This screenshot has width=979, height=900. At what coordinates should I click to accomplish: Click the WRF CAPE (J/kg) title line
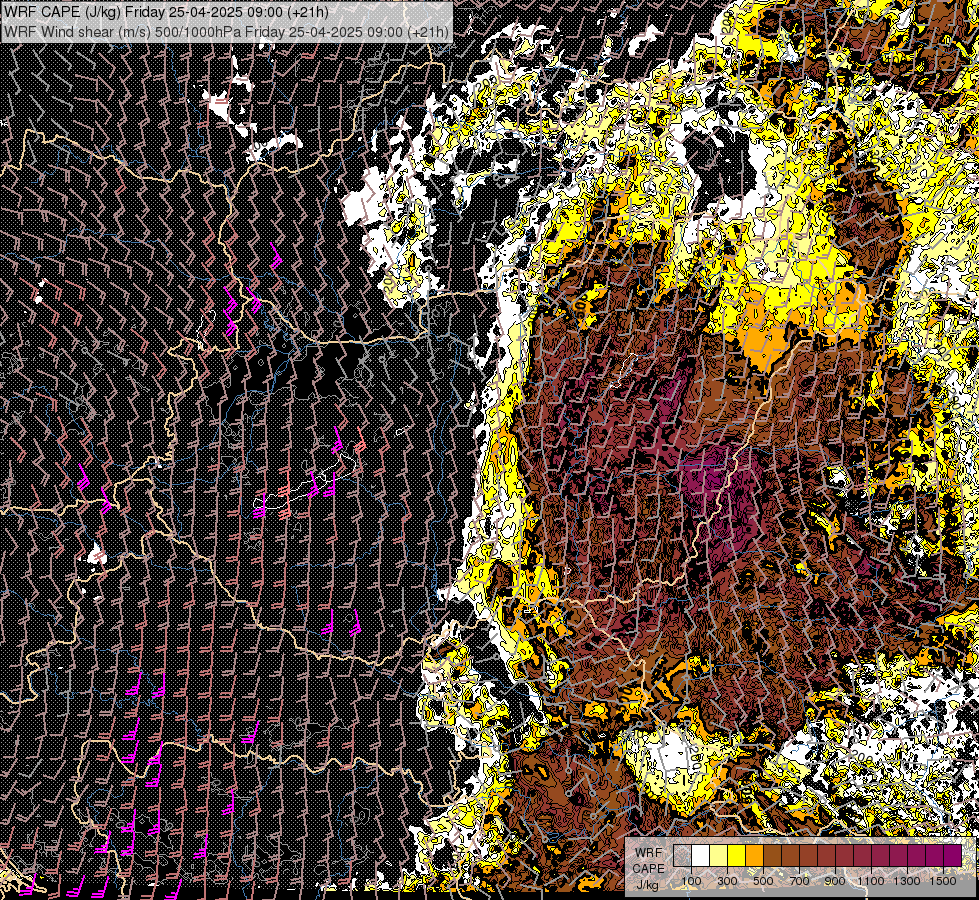click(x=166, y=12)
